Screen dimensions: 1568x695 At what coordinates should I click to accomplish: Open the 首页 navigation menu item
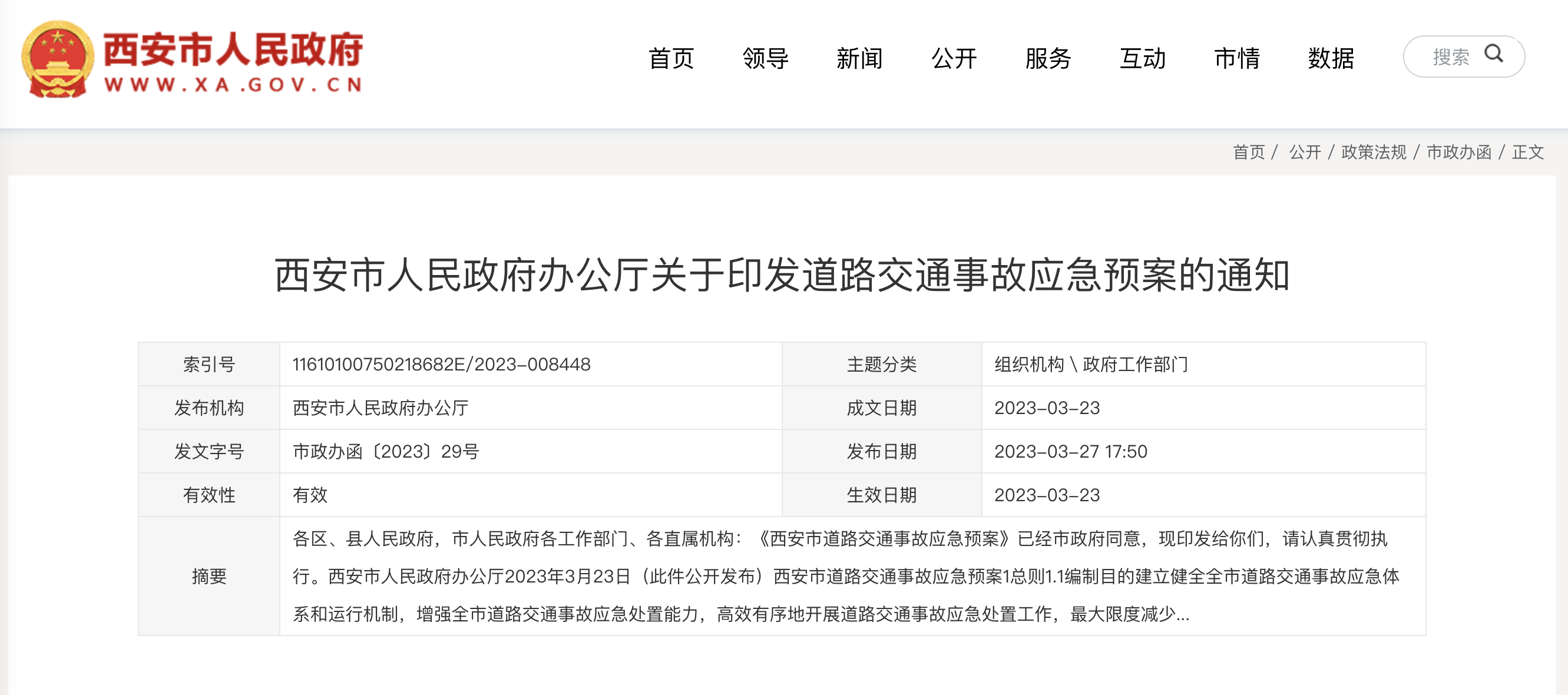(x=671, y=58)
